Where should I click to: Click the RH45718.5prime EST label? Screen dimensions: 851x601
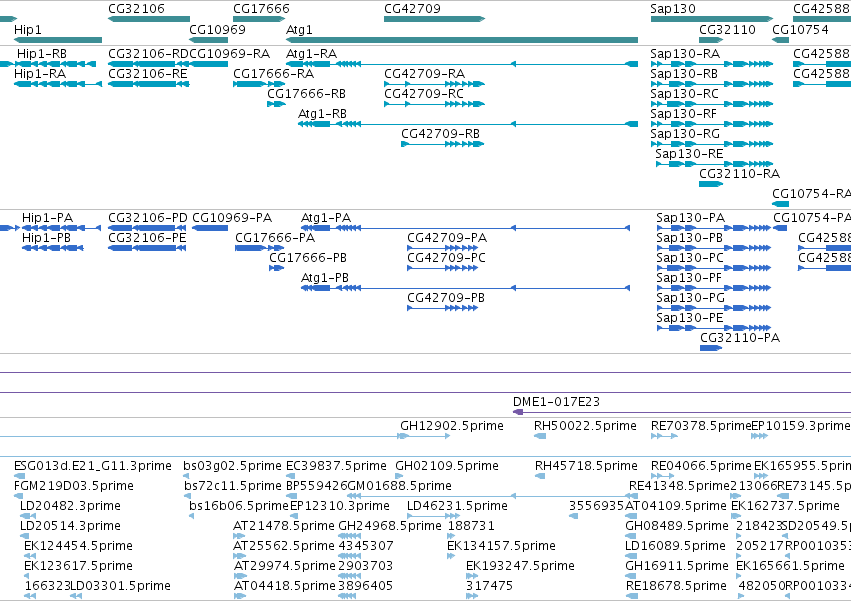(586, 466)
